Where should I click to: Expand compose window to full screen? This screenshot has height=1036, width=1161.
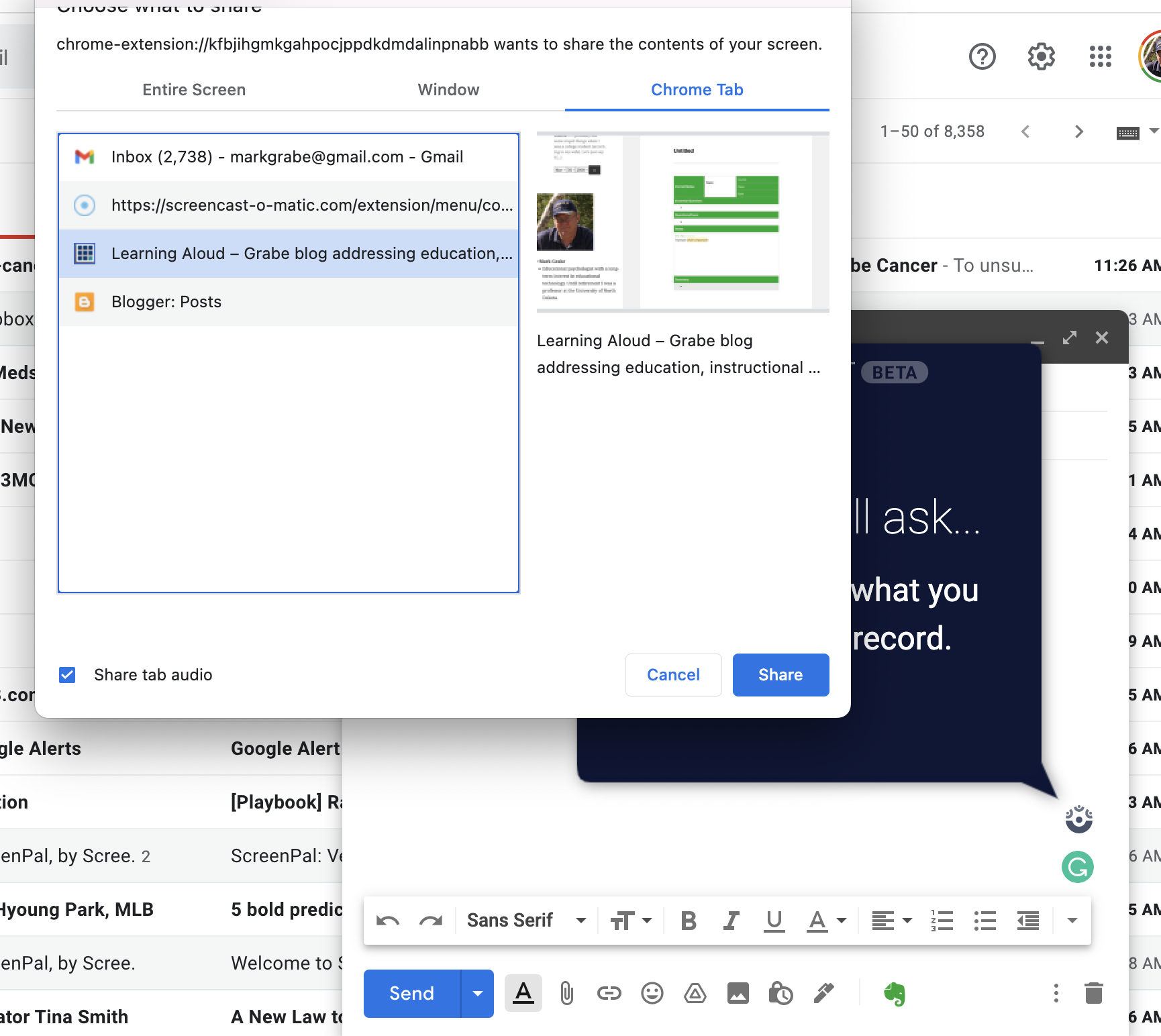(x=1070, y=338)
